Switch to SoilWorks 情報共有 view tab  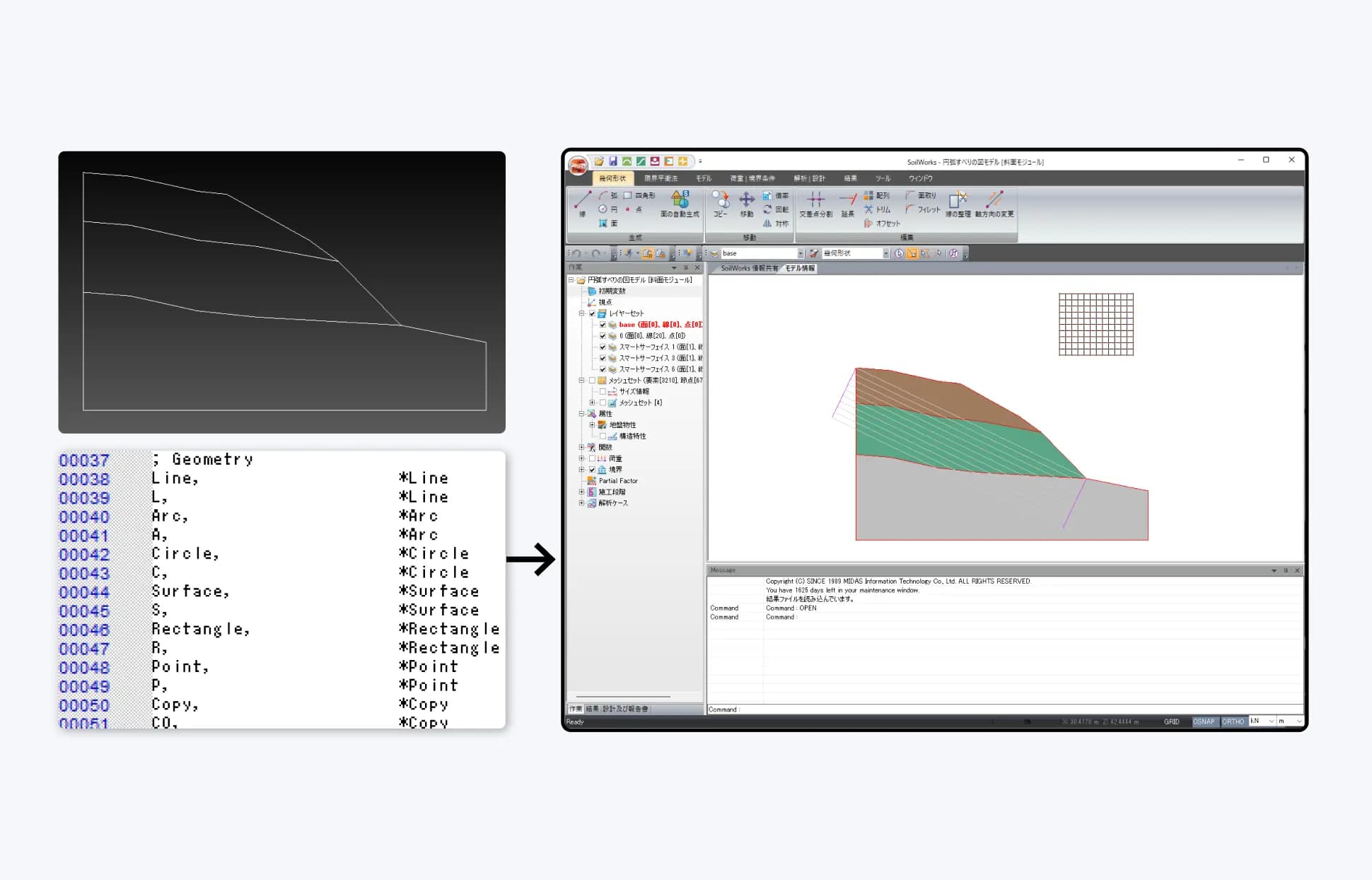(748, 268)
